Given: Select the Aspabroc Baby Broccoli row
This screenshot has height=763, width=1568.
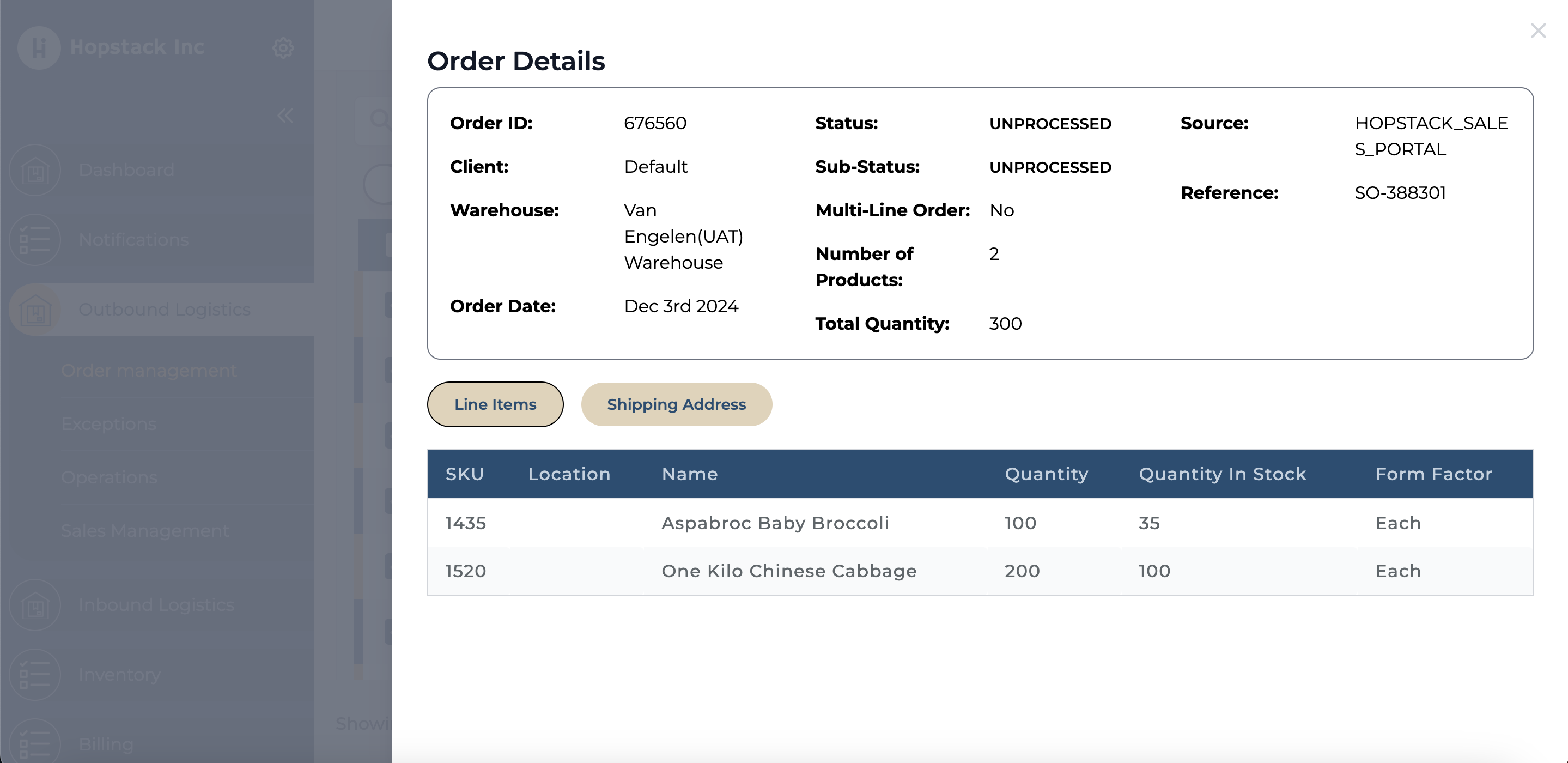Looking at the screenshot, I should [775, 523].
